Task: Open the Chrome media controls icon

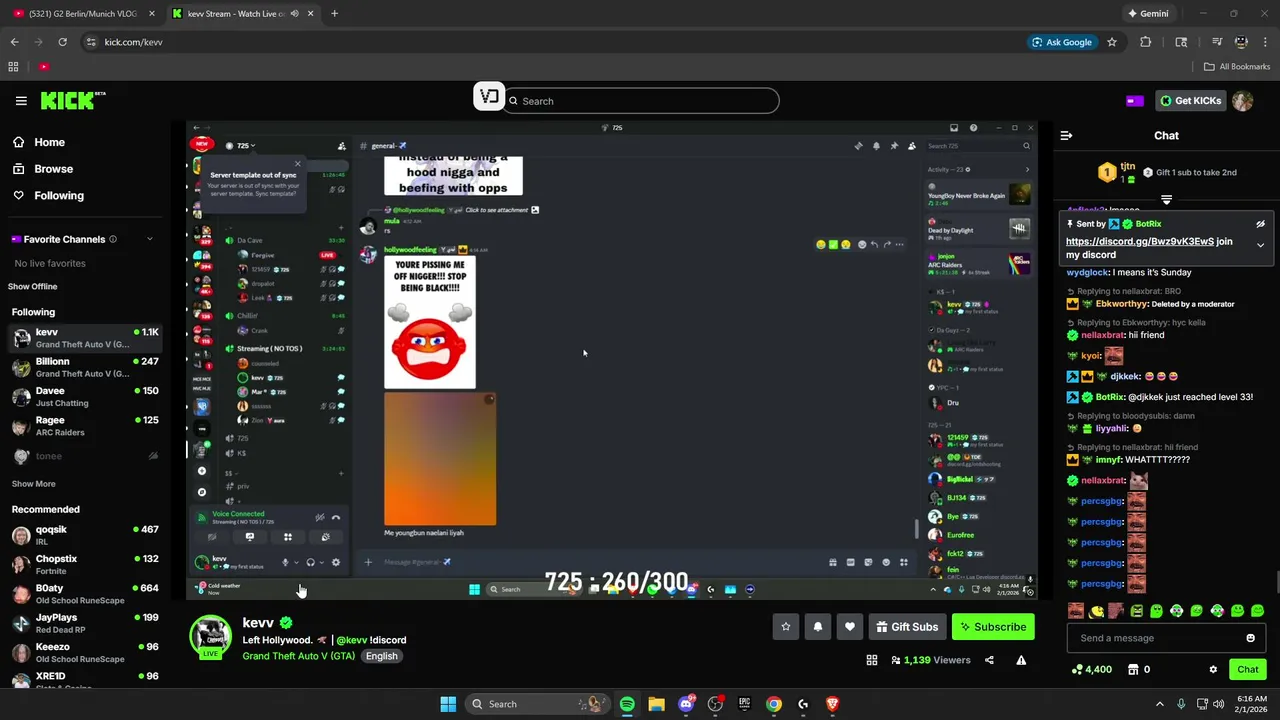Action: (x=1217, y=42)
